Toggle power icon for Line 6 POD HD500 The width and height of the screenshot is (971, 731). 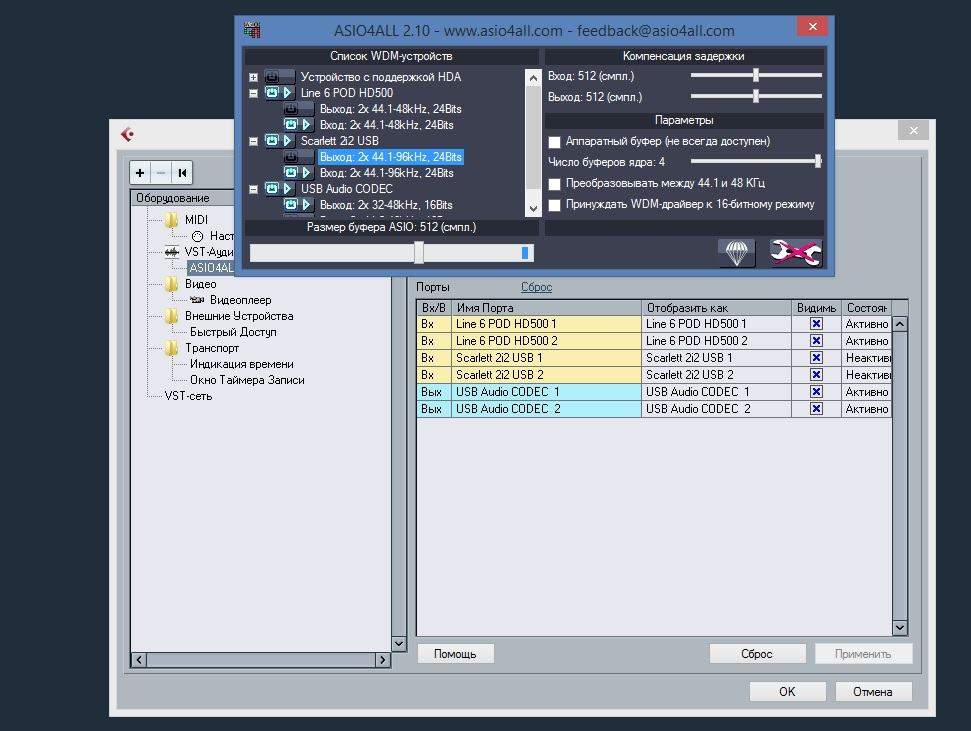(271, 93)
